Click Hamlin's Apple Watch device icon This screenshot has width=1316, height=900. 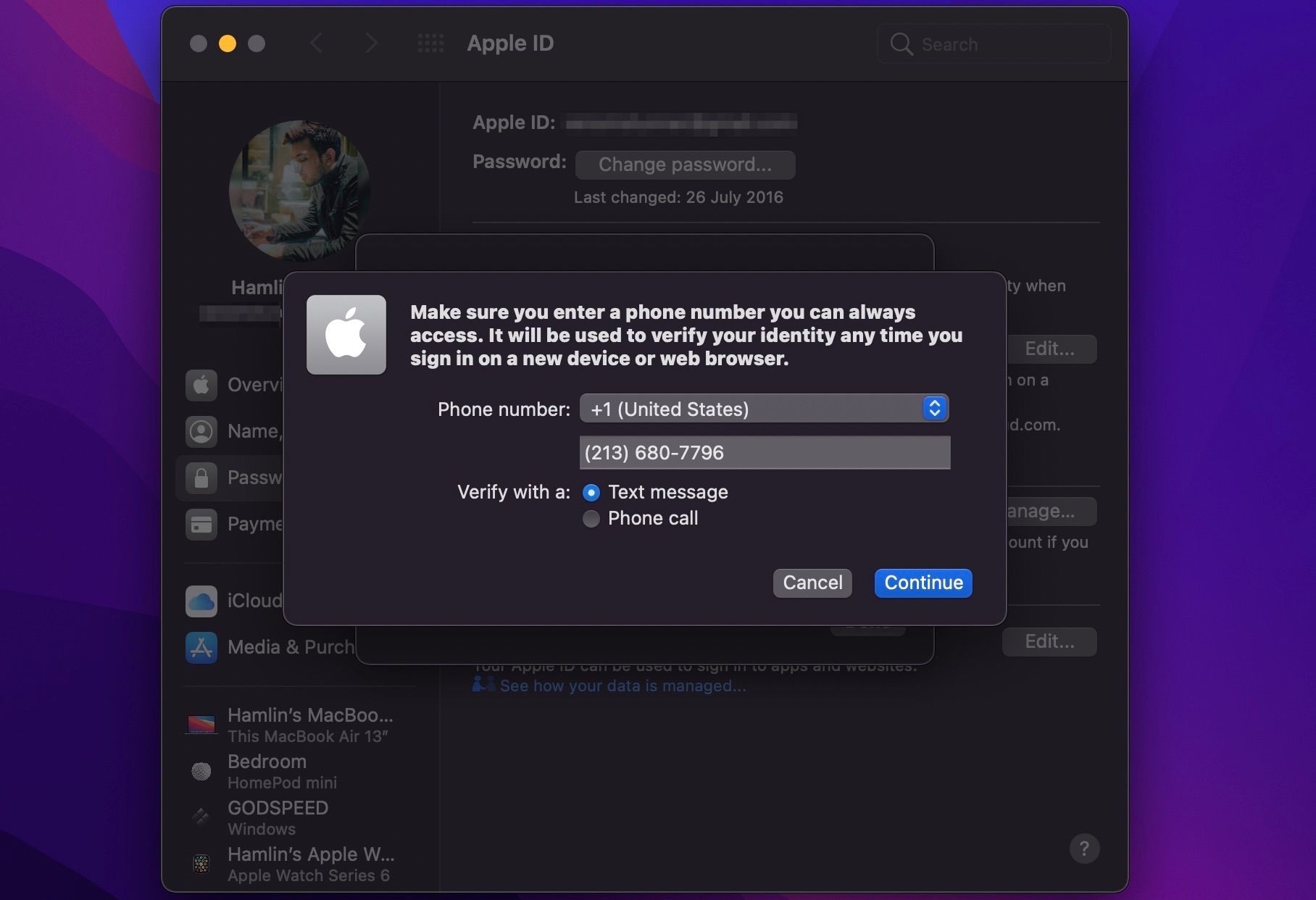click(201, 863)
